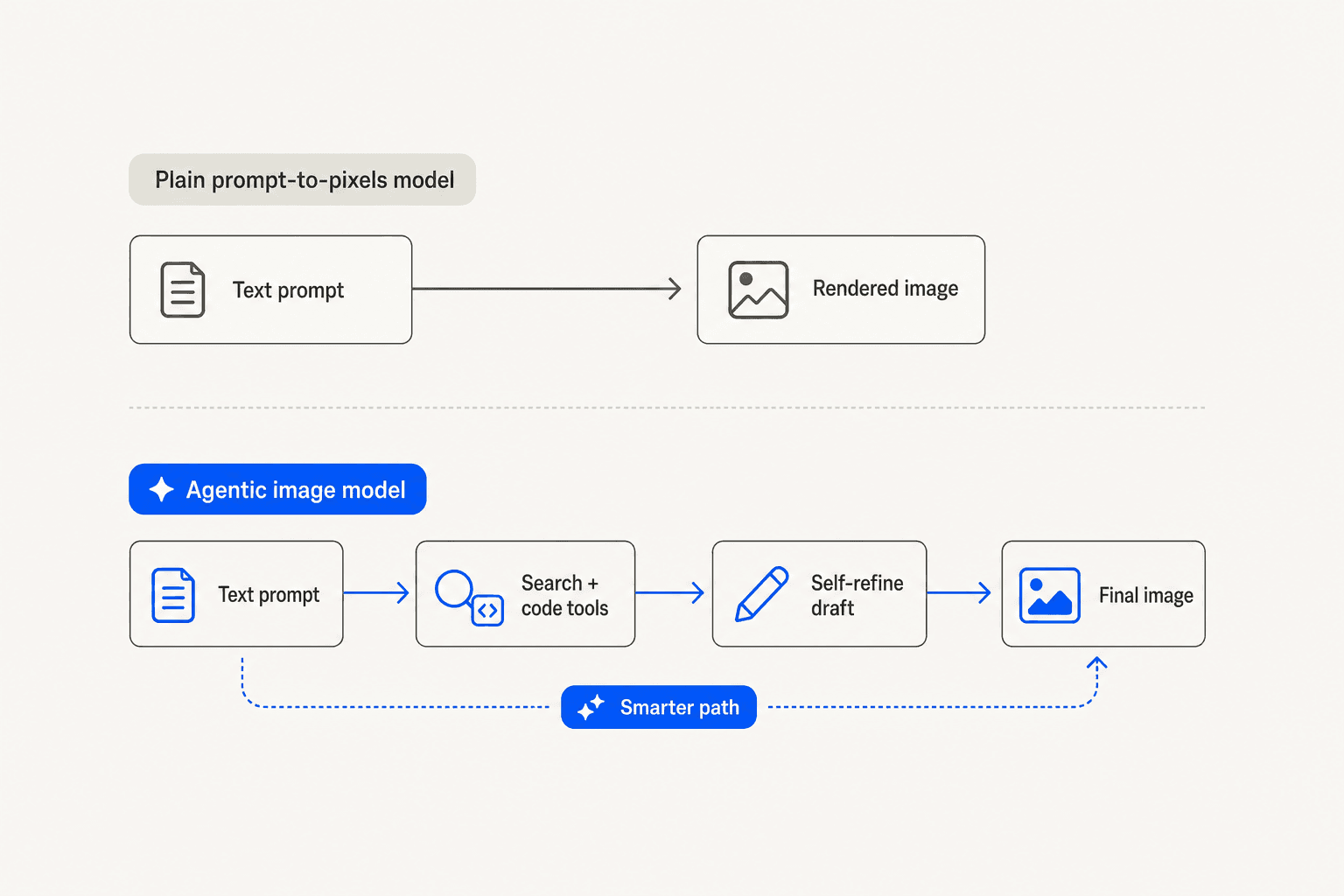Click the 'Rendered image' text
The image size is (1344, 896).
click(x=885, y=289)
